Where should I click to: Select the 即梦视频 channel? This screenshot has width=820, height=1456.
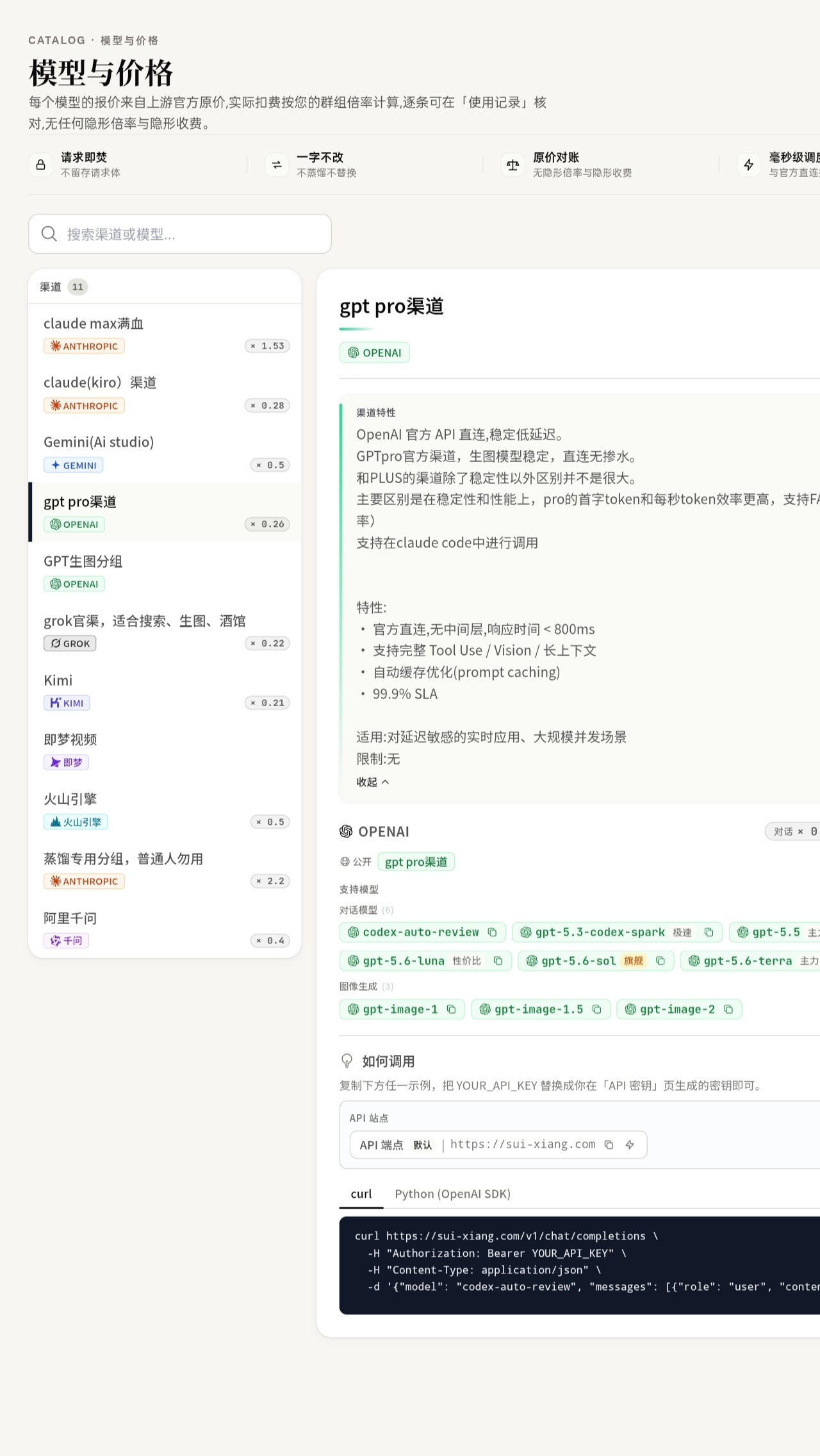pyautogui.click(x=165, y=750)
